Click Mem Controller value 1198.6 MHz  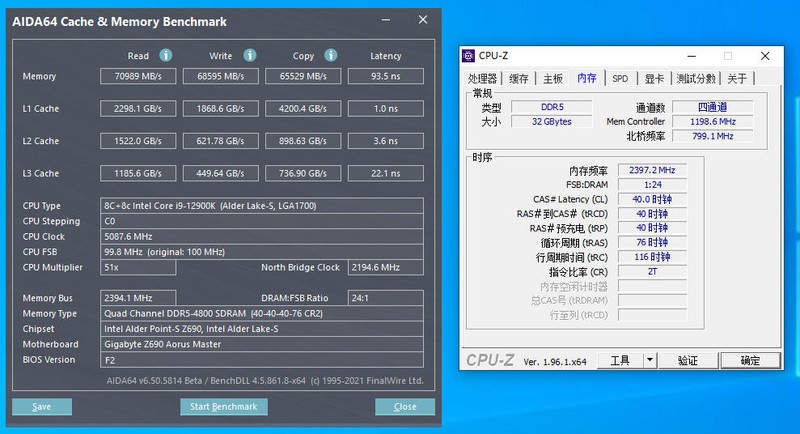click(712, 121)
